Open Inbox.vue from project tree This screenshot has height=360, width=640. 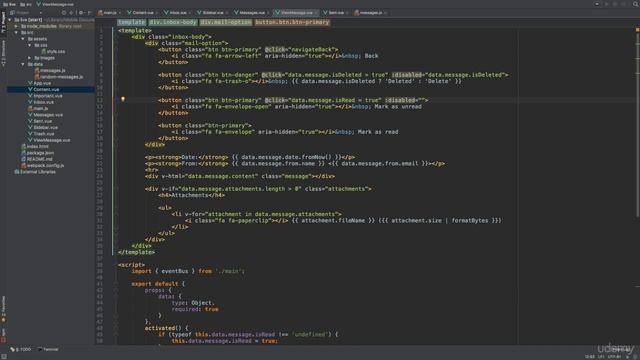pyautogui.click(x=41, y=102)
